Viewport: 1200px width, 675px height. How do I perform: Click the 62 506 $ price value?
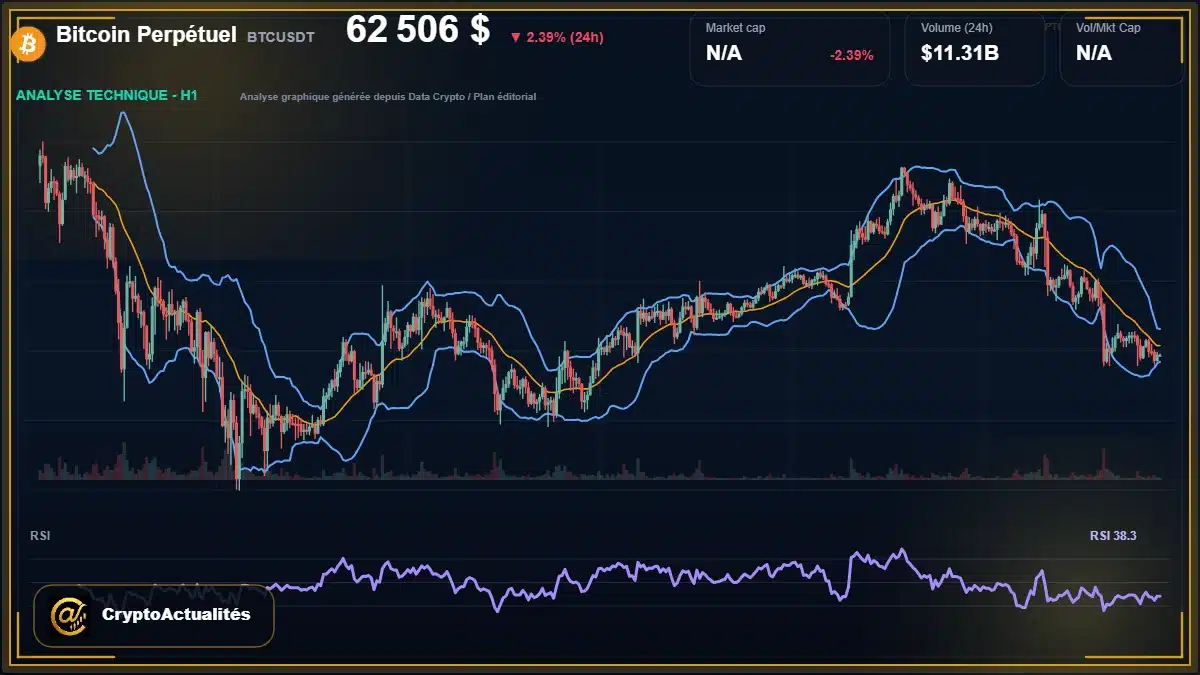point(418,31)
